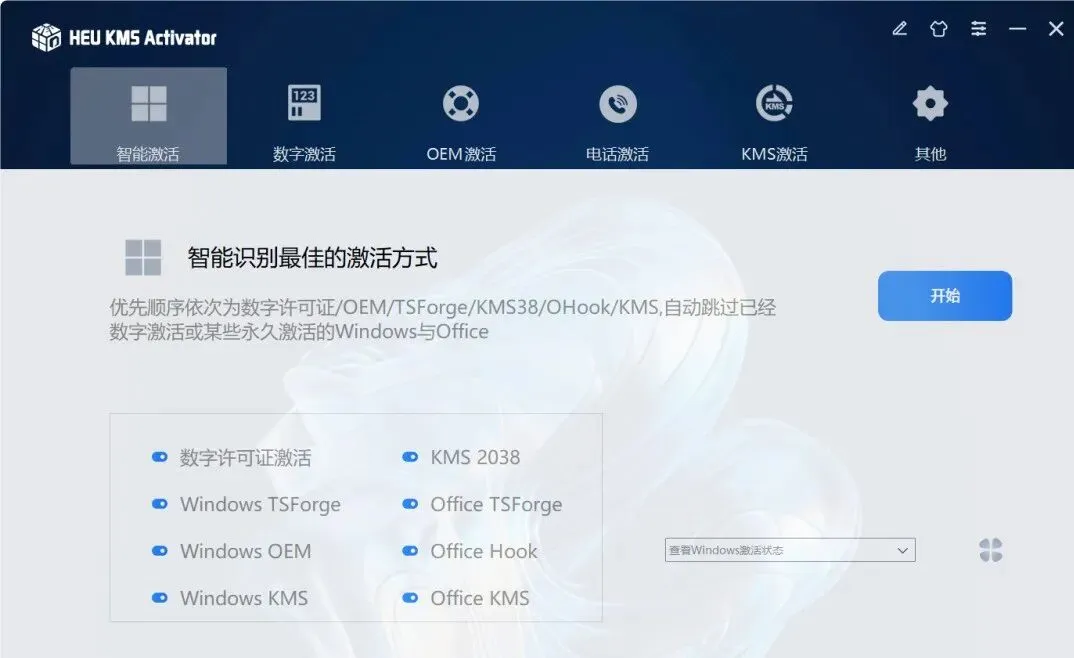Image resolution: width=1074 pixels, height=658 pixels.
Task: Open the sliders options icon in title bar
Action: click(978, 29)
